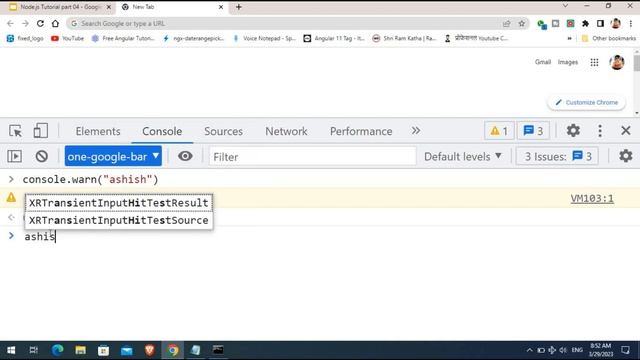Close the DevTools panel
The image size is (640, 360).
(626, 131)
